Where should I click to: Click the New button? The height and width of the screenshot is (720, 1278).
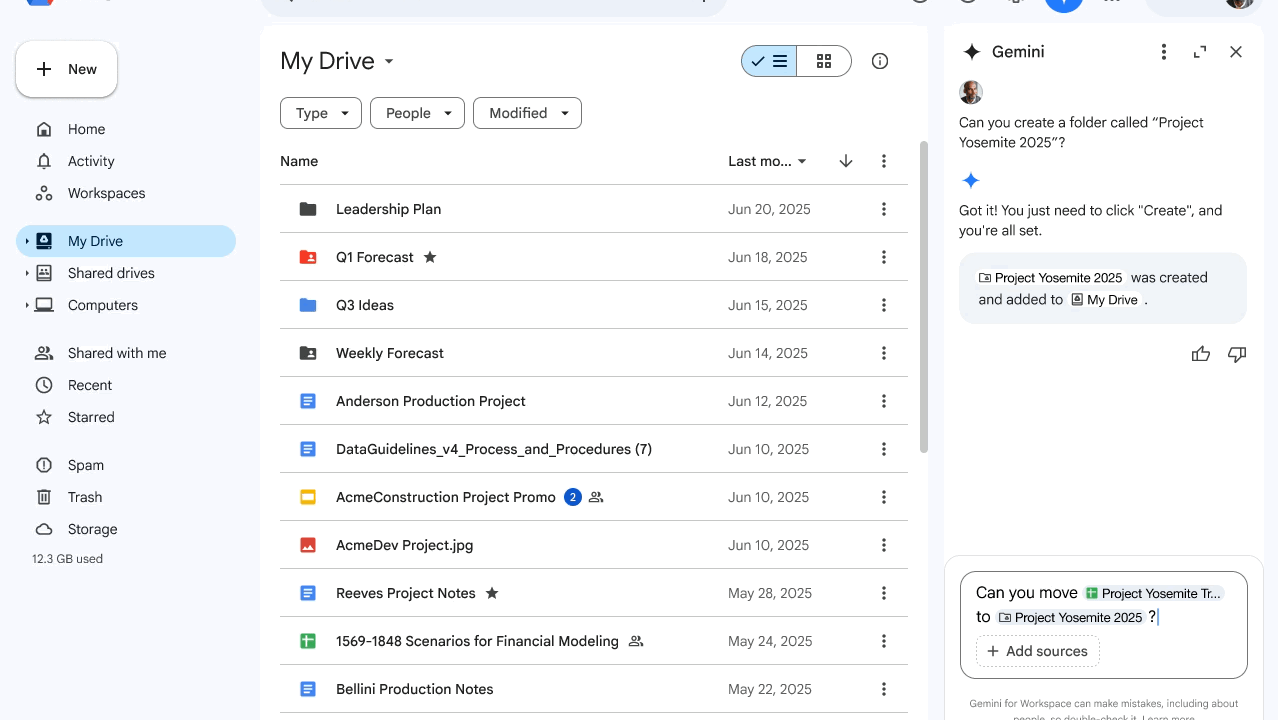66,69
